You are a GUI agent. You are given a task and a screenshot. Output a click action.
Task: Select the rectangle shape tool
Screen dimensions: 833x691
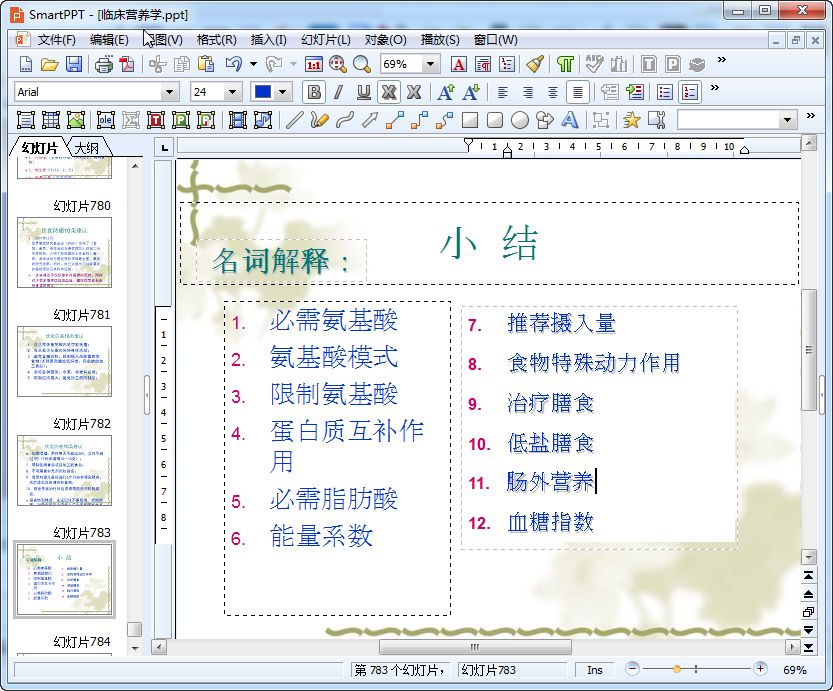pos(470,120)
